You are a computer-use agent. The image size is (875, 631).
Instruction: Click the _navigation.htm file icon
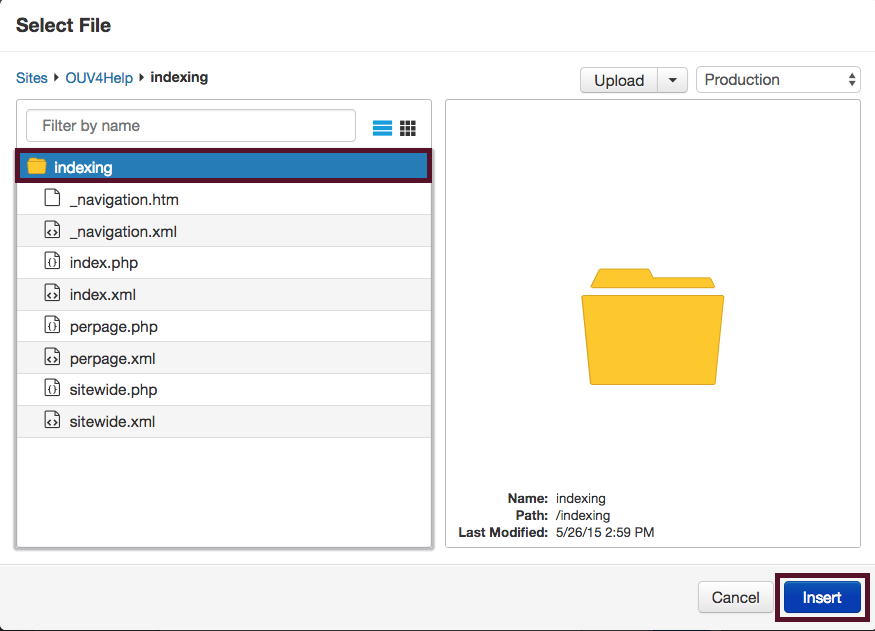(53, 199)
